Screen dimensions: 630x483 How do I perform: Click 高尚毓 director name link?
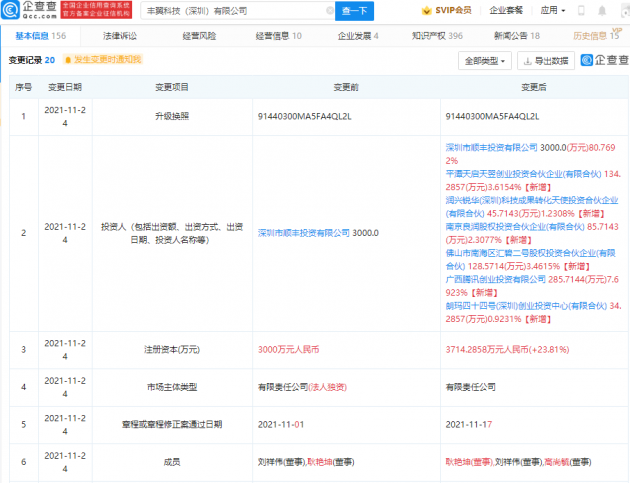click(555, 462)
